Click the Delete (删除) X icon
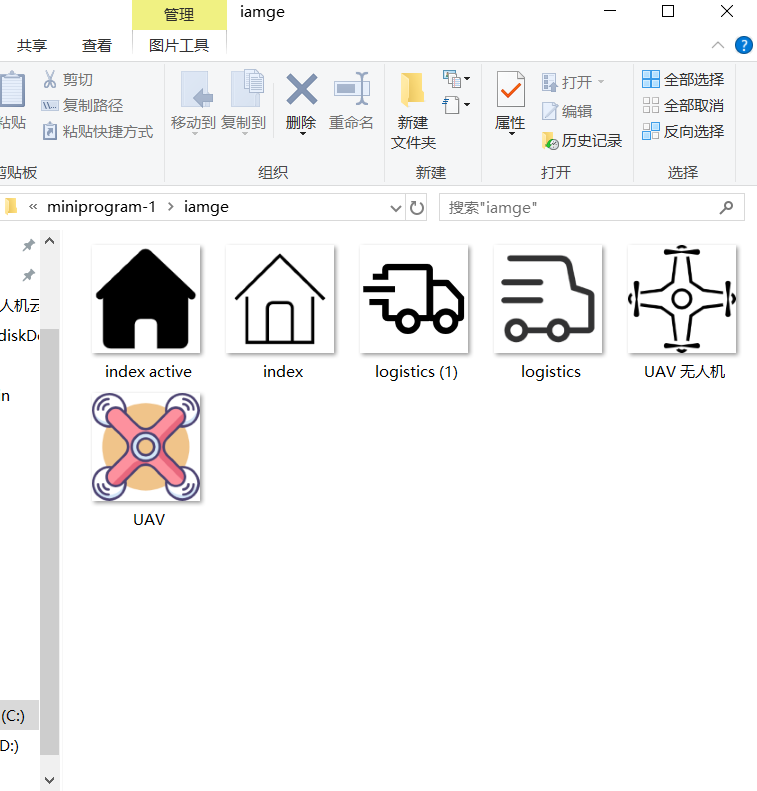The image size is (757, 791). 302,89
